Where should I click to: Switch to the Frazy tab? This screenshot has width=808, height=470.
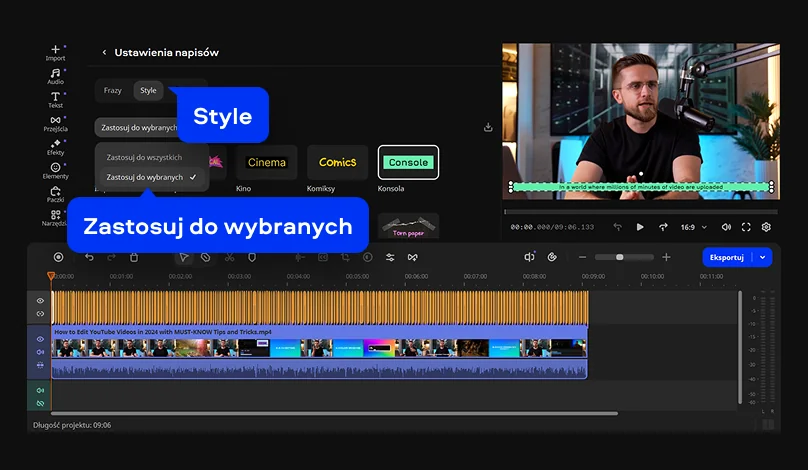tap(113, 91)
